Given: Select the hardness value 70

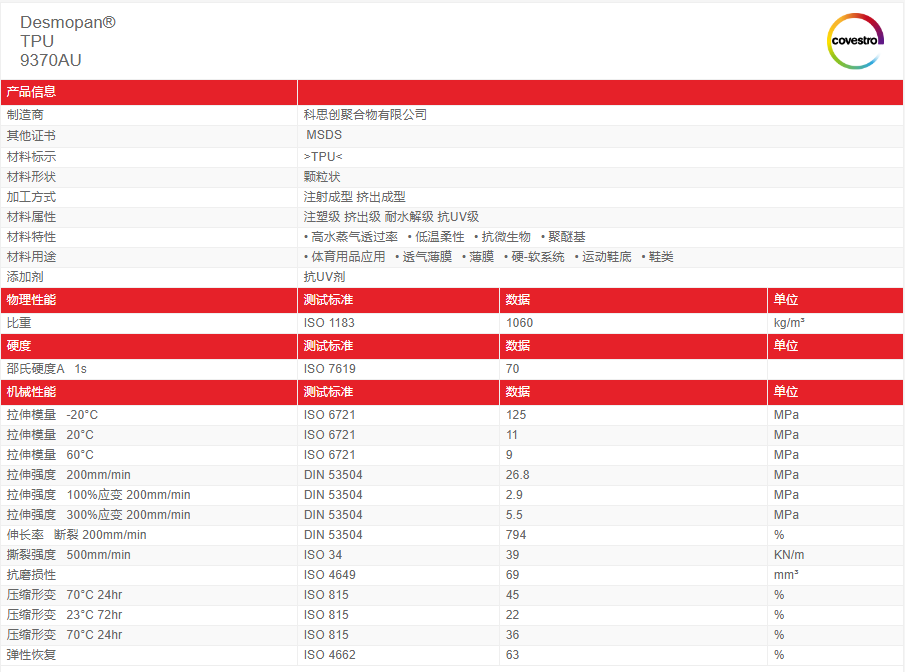Looking at the screenshot, I should click(x=513, y=369).
